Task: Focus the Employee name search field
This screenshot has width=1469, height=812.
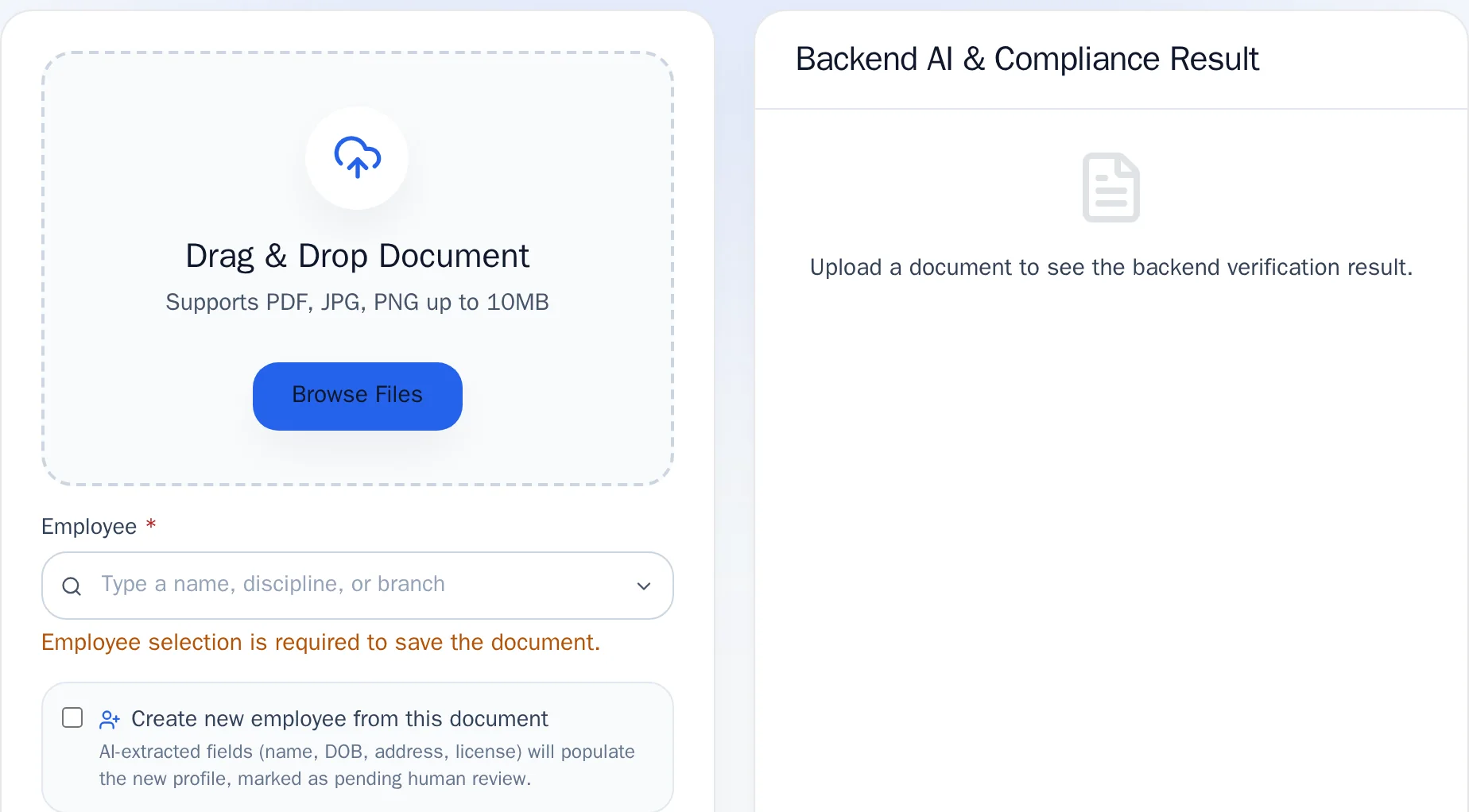Action: pyautogui.click(x=358, y=586)
